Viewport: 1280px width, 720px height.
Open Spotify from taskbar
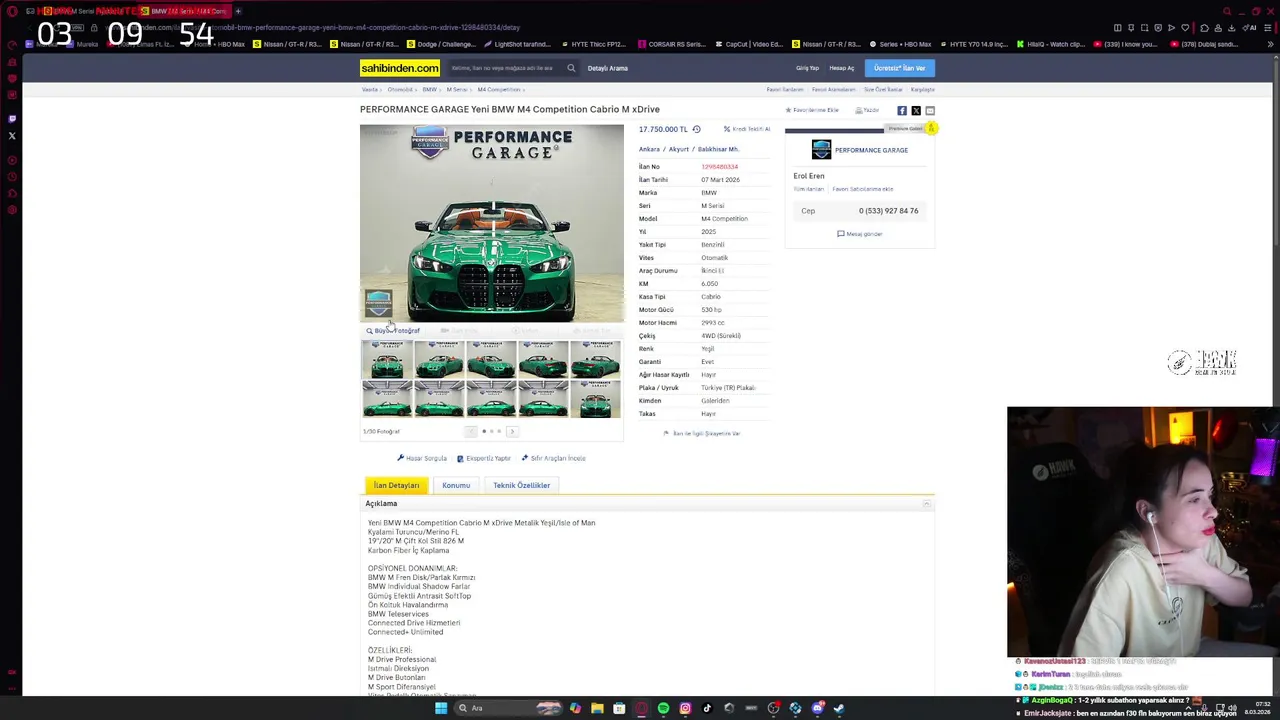point(663,708)
